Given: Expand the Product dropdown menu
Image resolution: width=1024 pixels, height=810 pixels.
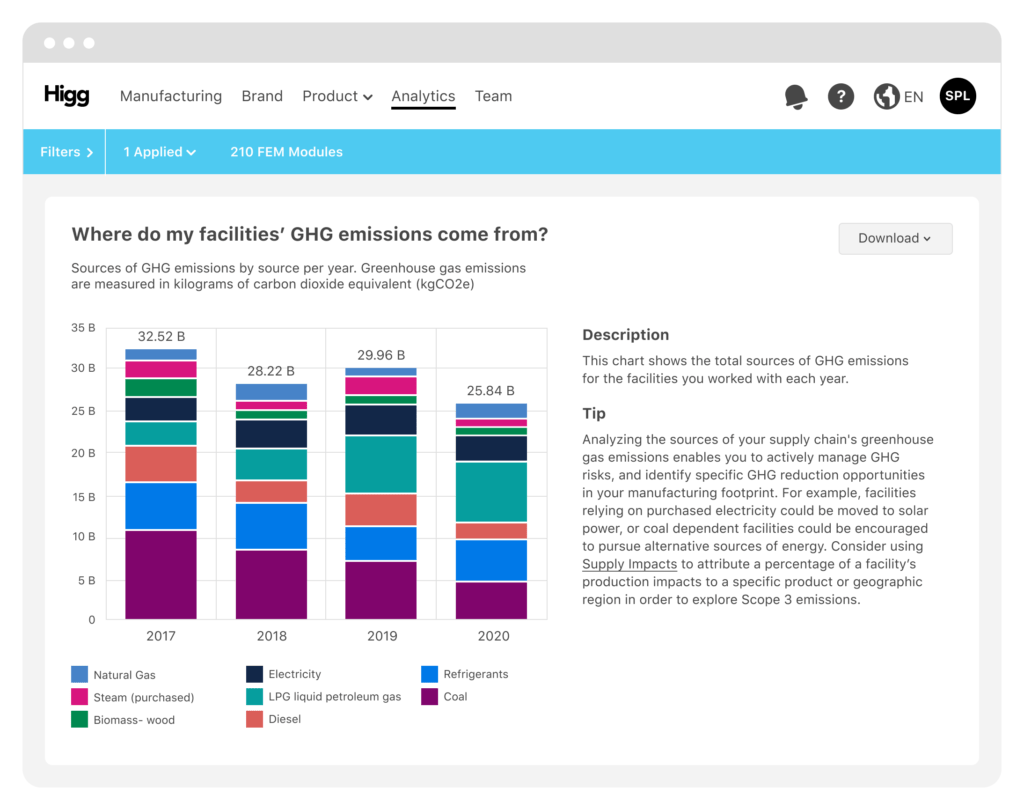Looking at the screenshot, I should (x=337, y=96).
